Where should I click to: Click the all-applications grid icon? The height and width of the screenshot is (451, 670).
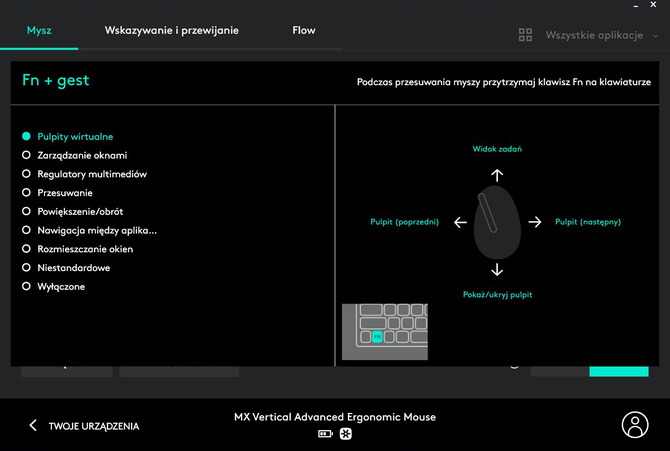(x=526, y=35)
